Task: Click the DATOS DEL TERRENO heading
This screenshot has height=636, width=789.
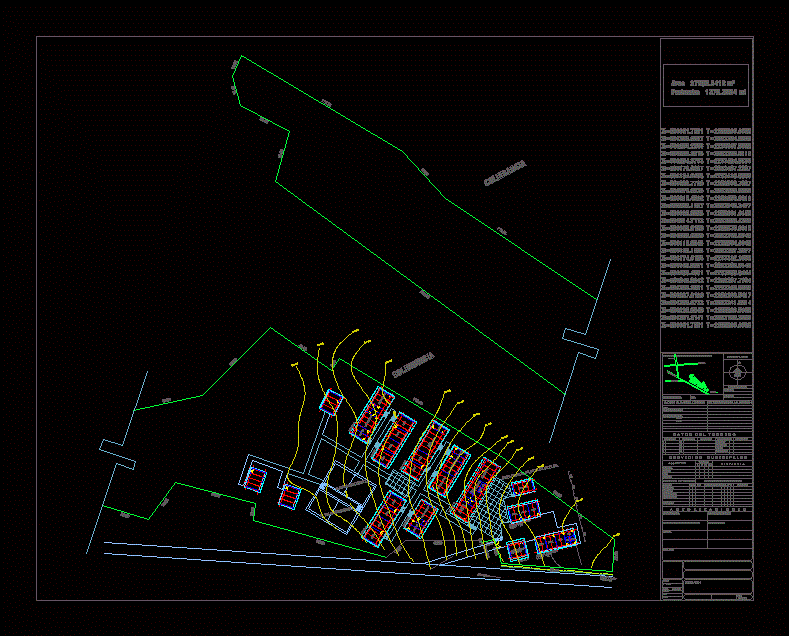Action: click(x=706, y=435)
